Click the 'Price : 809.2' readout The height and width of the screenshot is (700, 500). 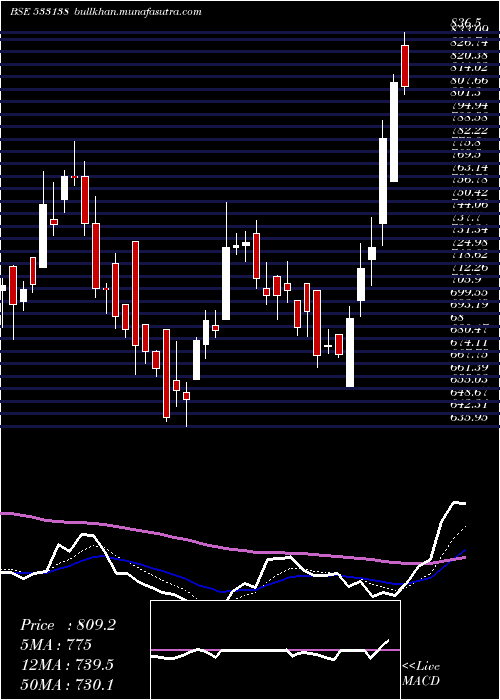[68, 625]
